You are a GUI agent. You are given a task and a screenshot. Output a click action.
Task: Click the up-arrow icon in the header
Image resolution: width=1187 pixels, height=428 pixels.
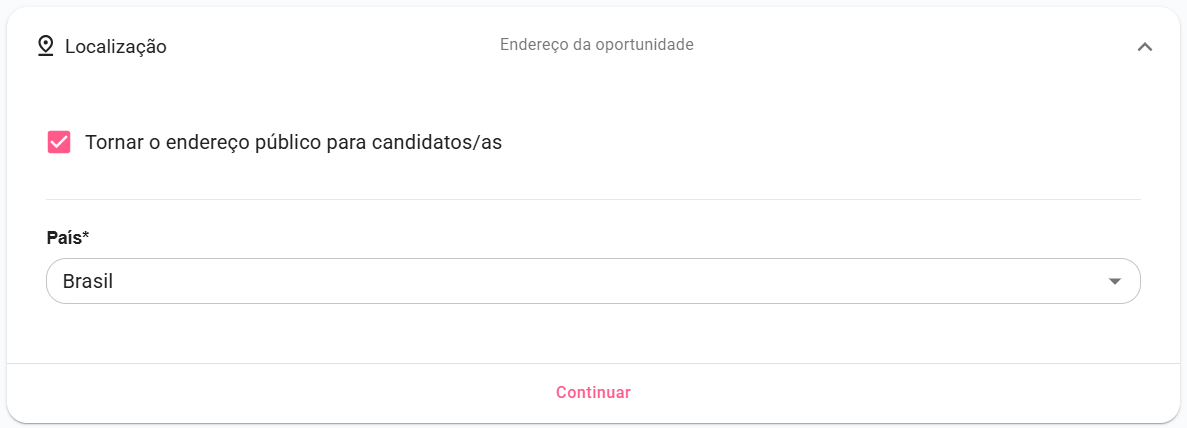click(x=1145, y=46)
